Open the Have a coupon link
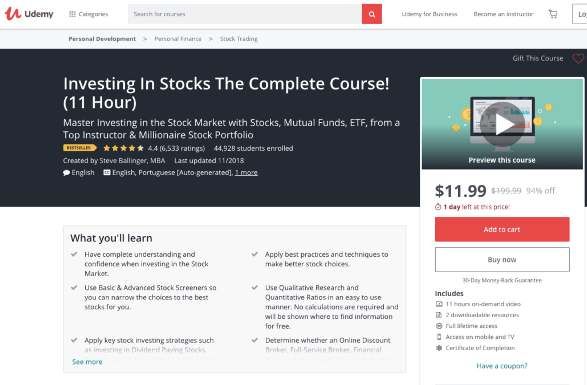This screenshot has width=587, height=385. pyautogui.click(x=502, y=366)
